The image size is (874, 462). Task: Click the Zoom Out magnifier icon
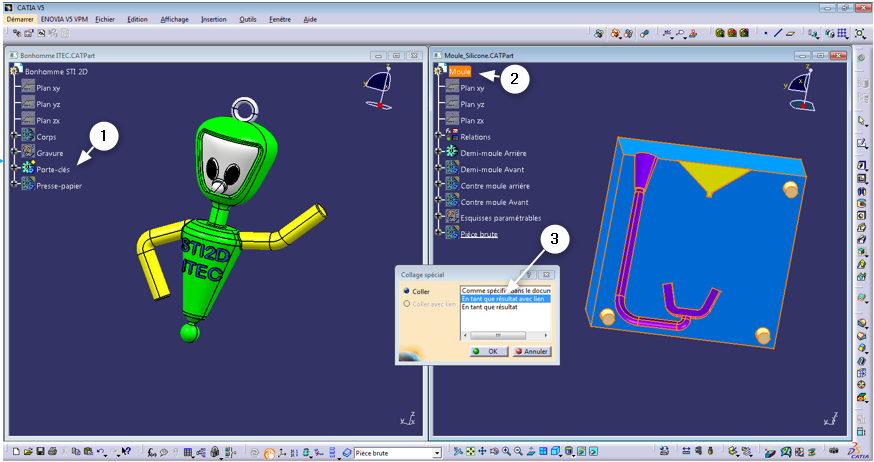[x=518, y=452]
